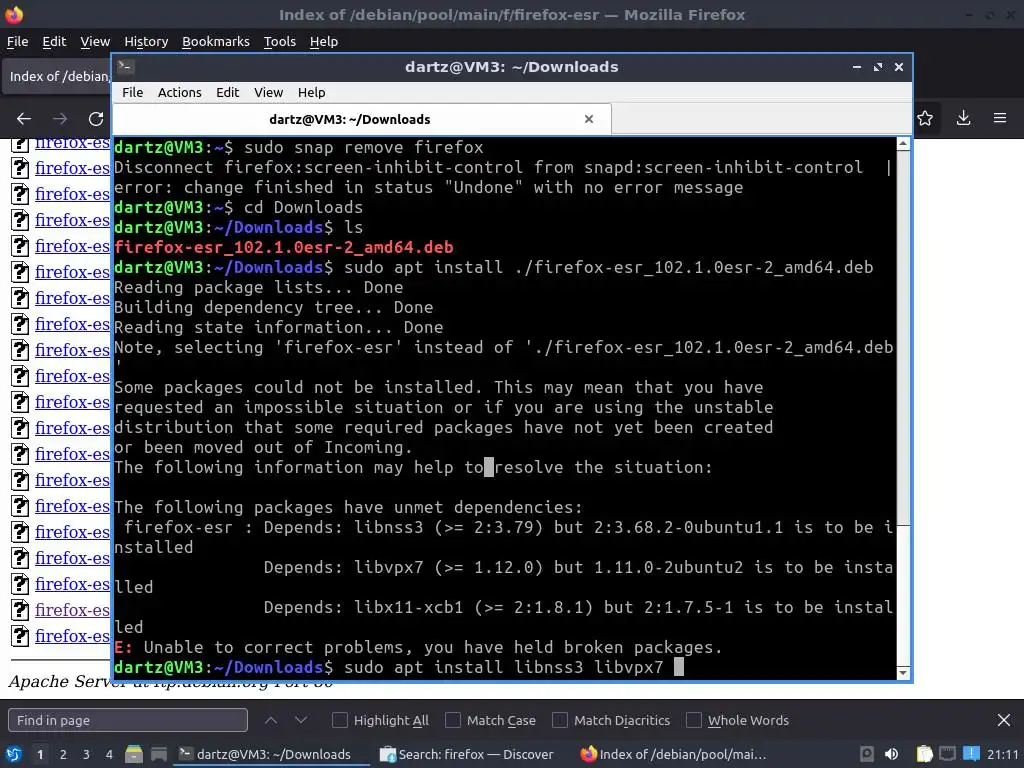Open Firefox Tools menu
The image size is (1024, 768).
click(280, 41)
